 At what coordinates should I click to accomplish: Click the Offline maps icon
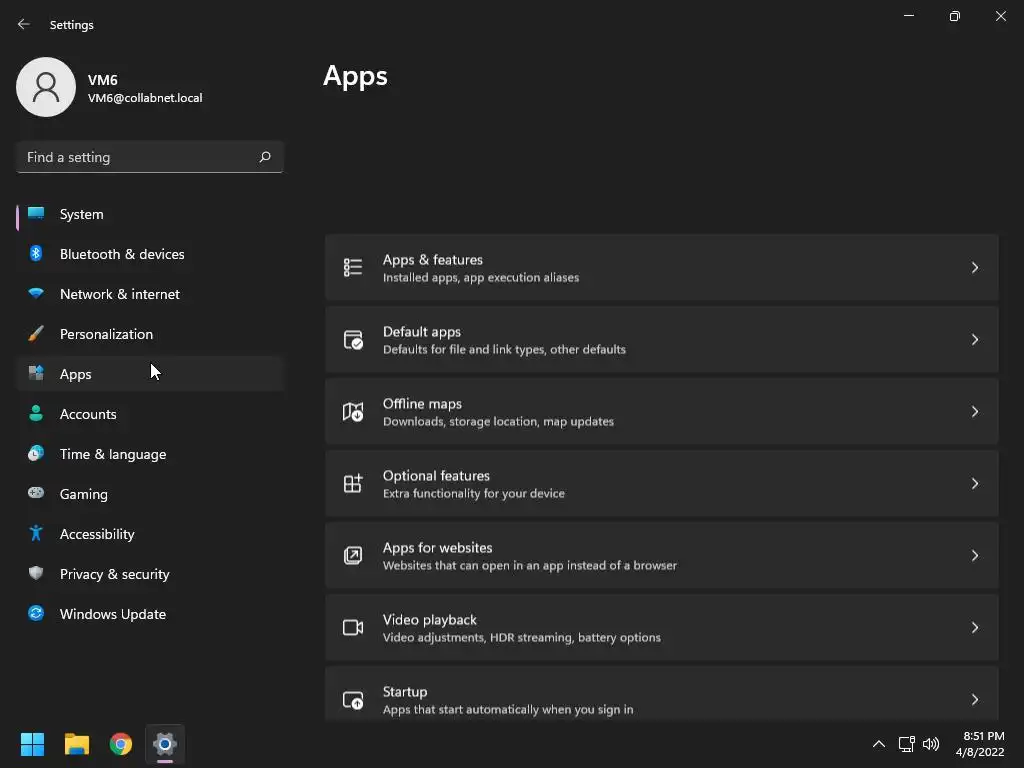[x=353, y=412]
